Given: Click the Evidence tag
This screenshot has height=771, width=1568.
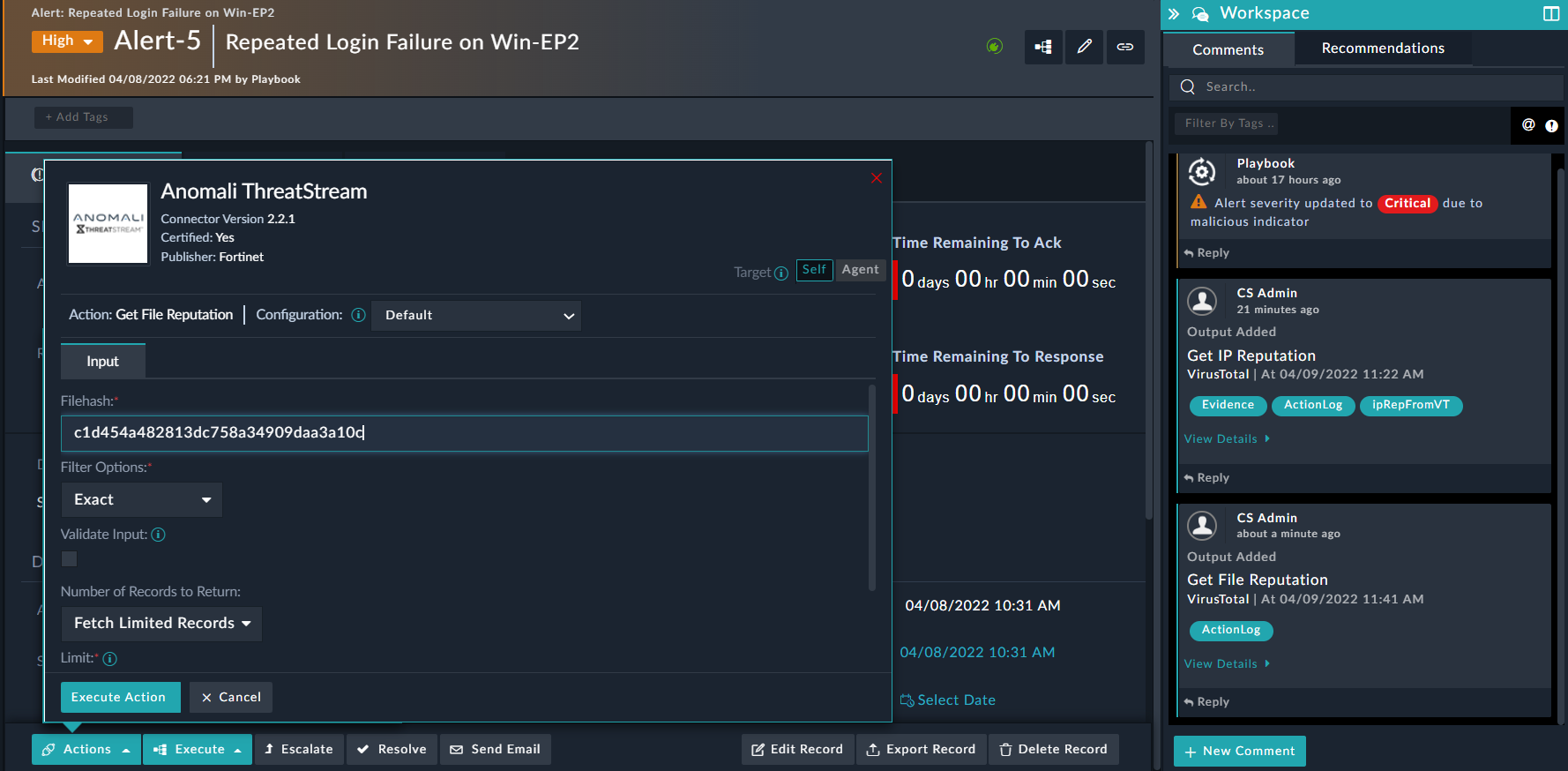Looking at the screenshot, I should pyautogui.click(x=1228, y=406).
